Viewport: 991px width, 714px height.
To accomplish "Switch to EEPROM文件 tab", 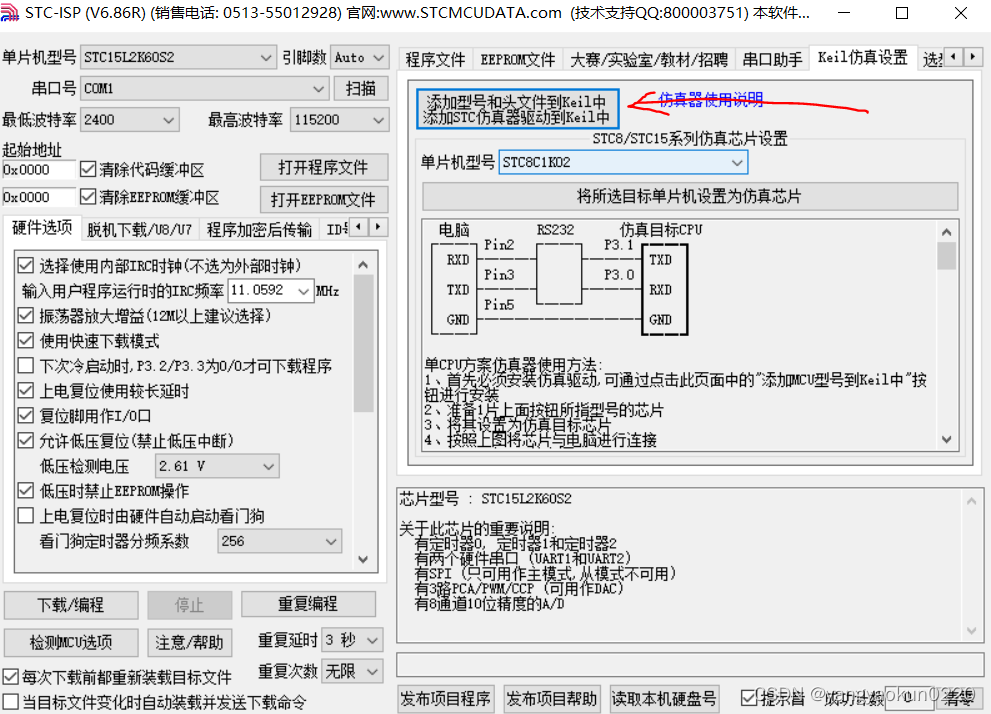I will 518,59.
